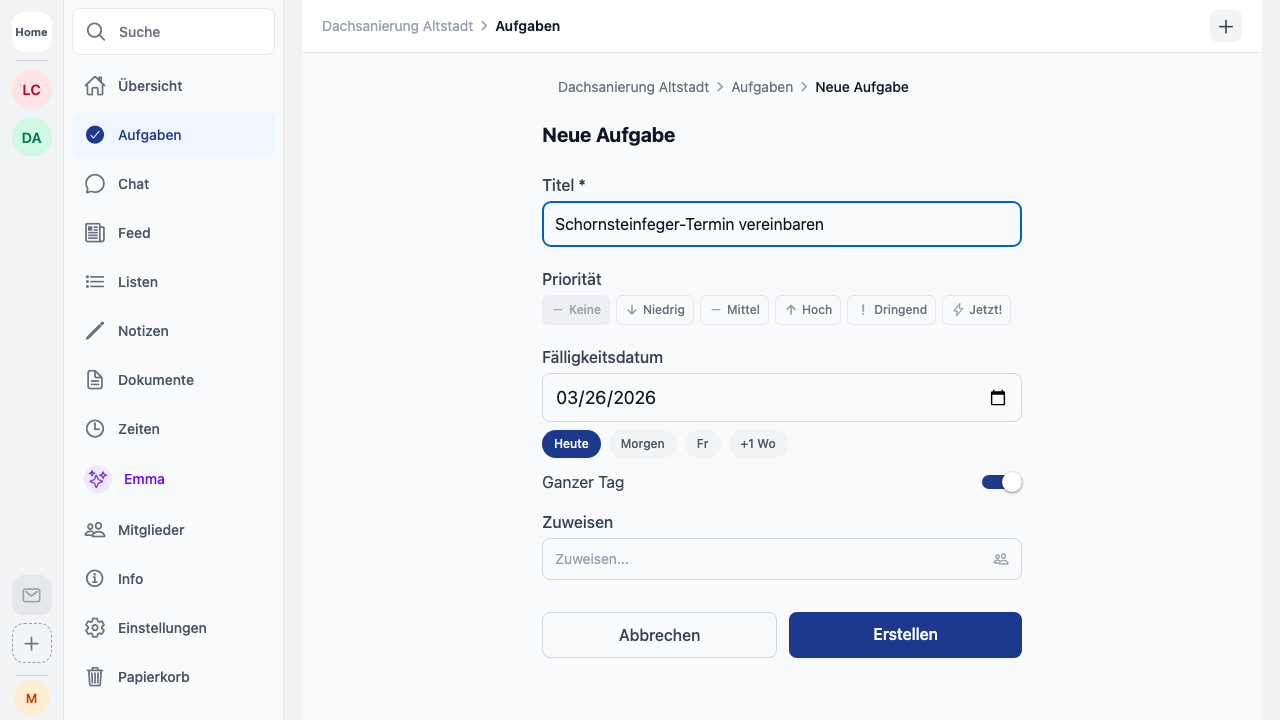Click the Erstellen button
Image resolution: width=1280 pixels, height=720 pixels.
point(905,635)
